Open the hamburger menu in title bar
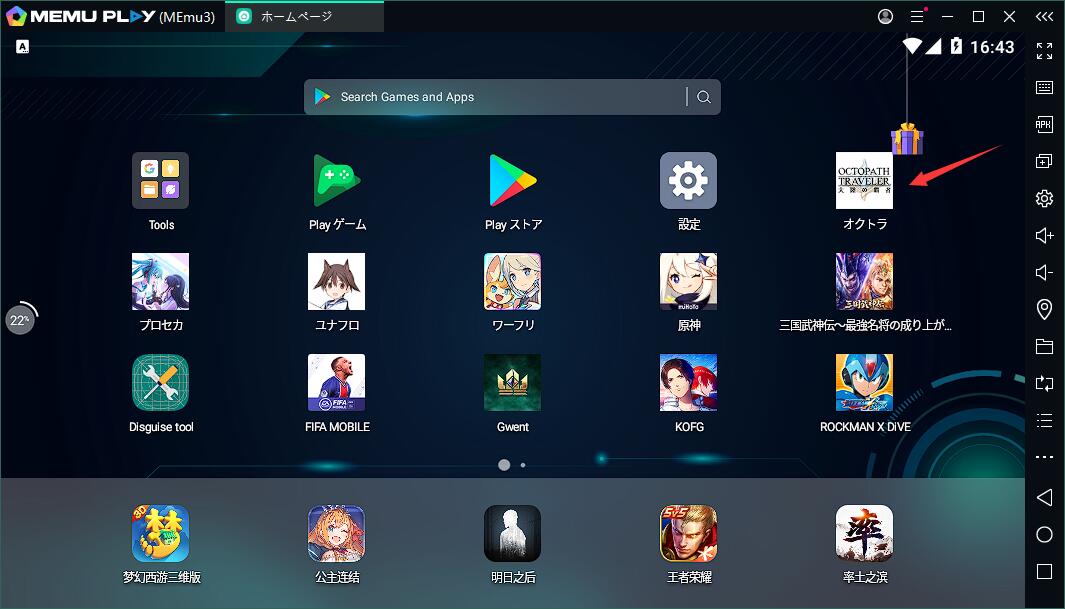 (917, 16)
